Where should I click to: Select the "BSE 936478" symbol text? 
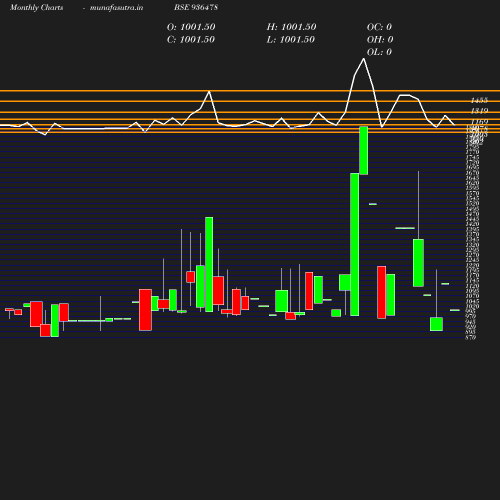coord(196,7)
